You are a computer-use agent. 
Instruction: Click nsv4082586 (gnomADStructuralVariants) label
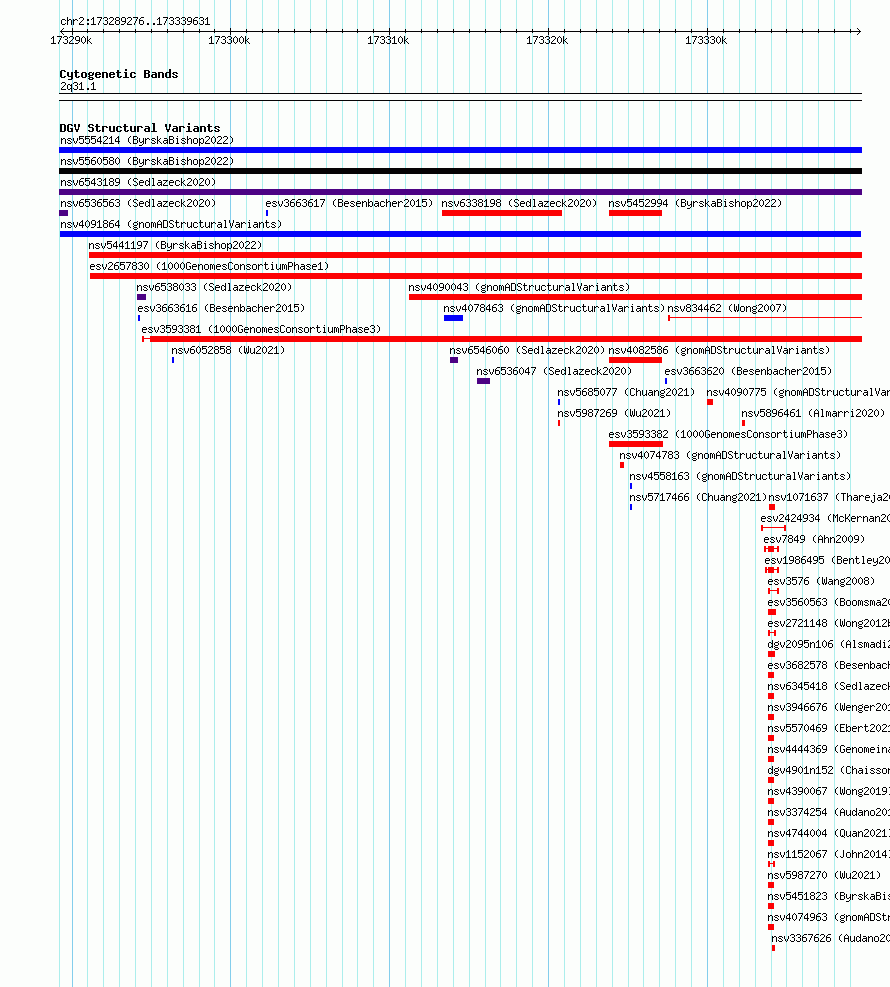coord(719,350)
